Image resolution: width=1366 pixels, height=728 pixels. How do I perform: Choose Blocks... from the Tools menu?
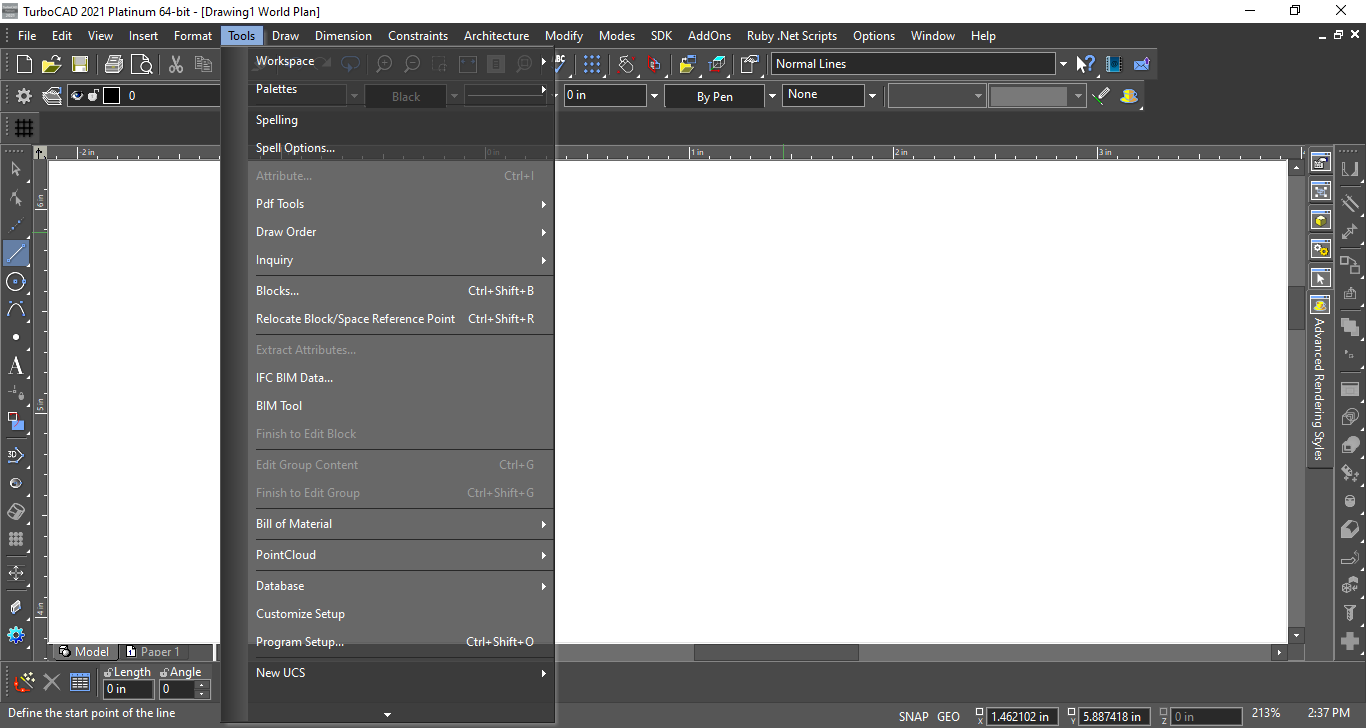400,291
